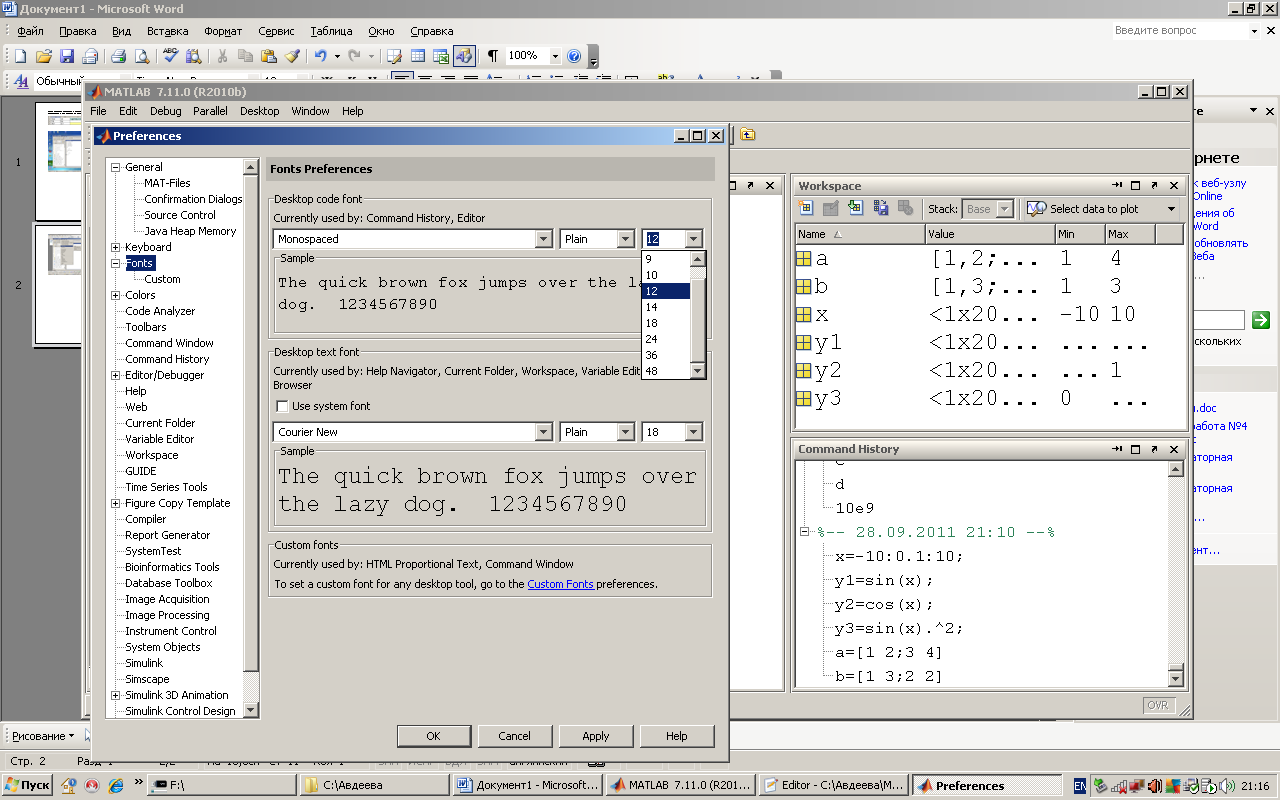Open the Courier New font name dropdown
This screenshot has height=800, width=1280.
click(x=543, y=432)
